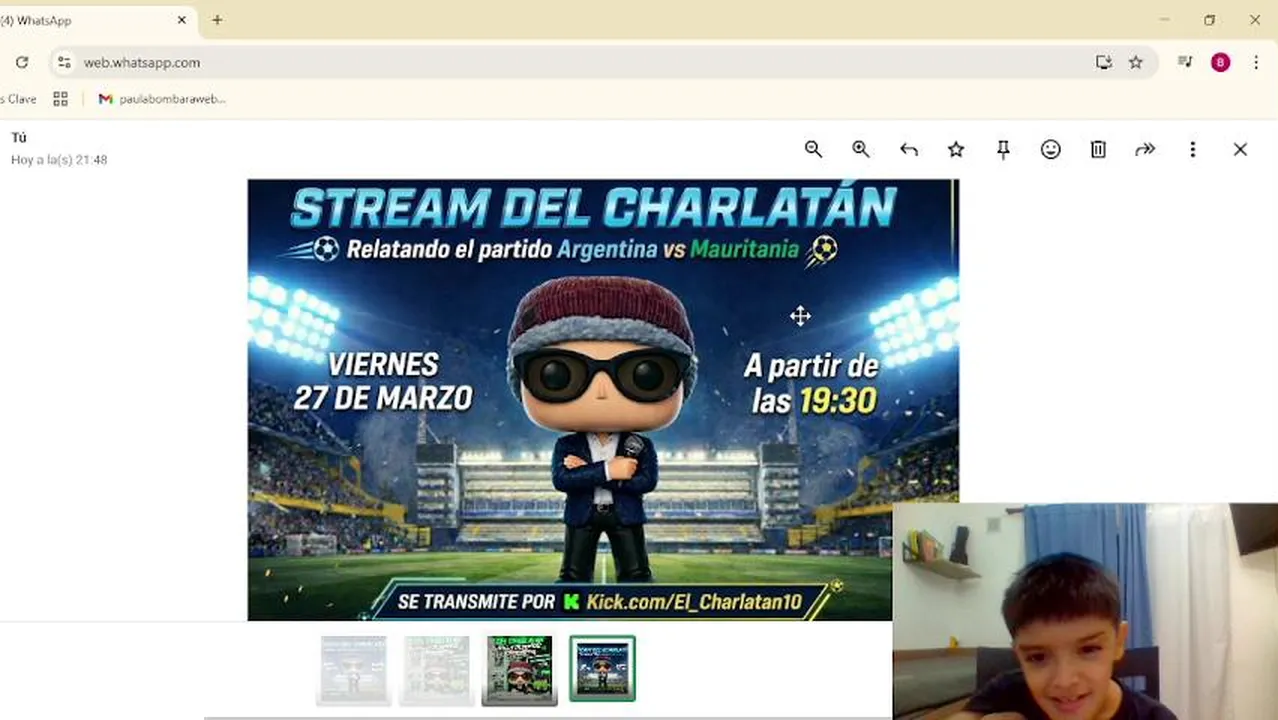Viewport: 1278px width, 720px height.
Task: Open the bookmarks apps grid icon
Action: 60,99
